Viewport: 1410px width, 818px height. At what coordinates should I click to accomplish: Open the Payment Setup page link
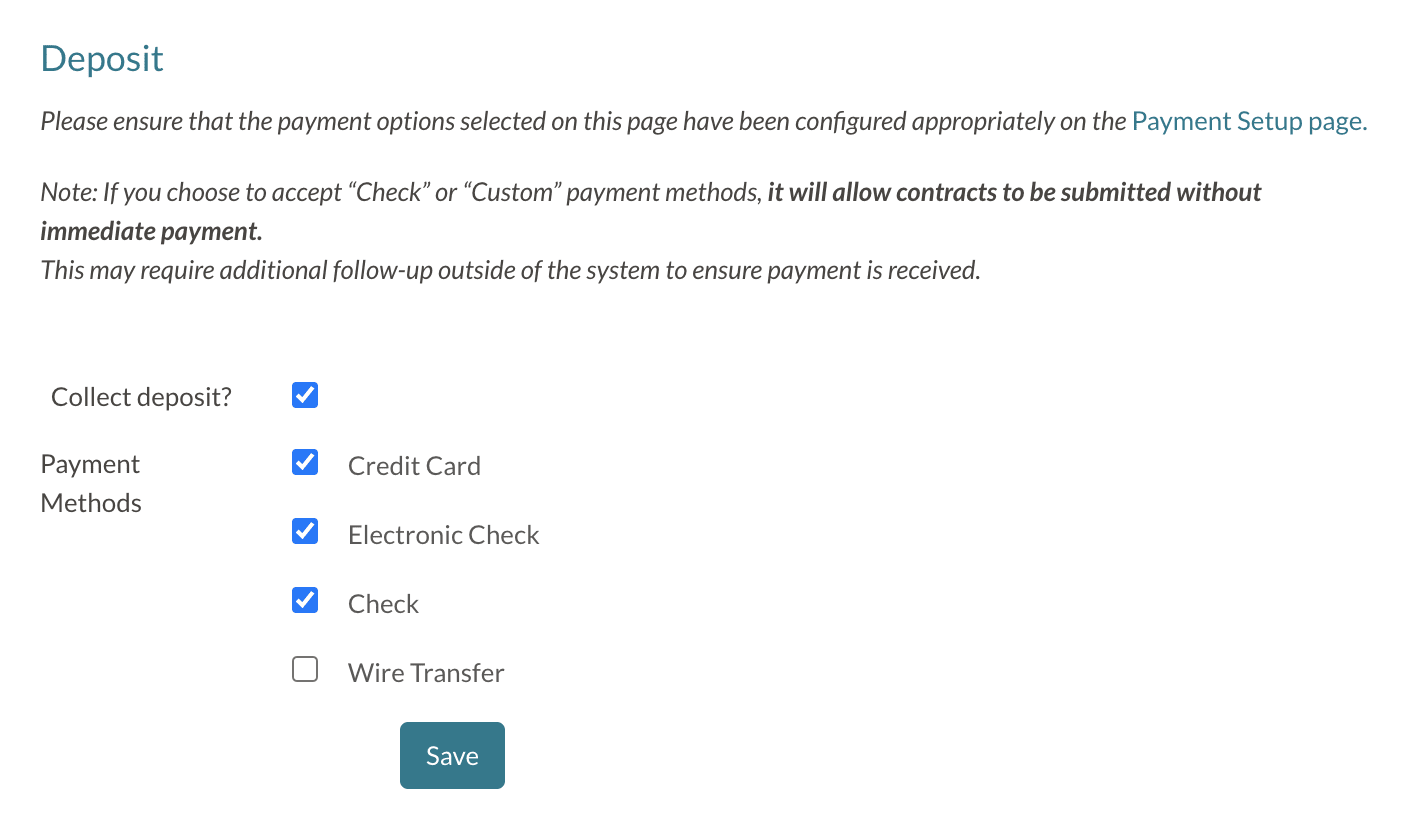coord(1249,122)
